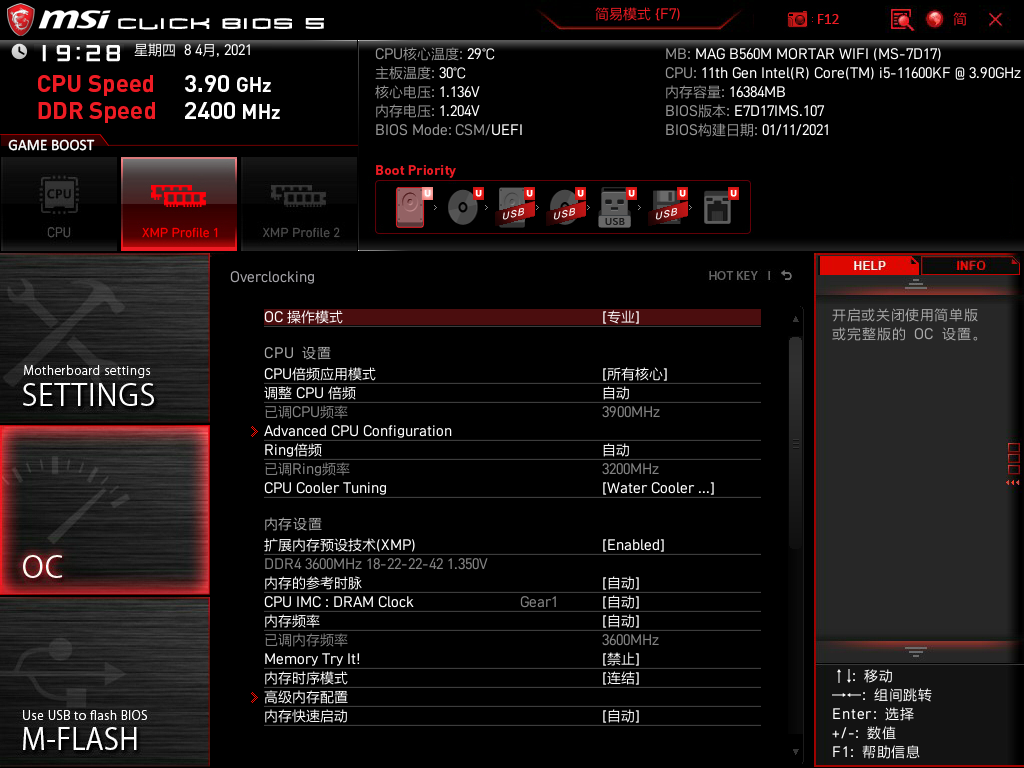Click the scrollbar up arrow in settings list
1024x768 pixels.
[x=795, y=319]
